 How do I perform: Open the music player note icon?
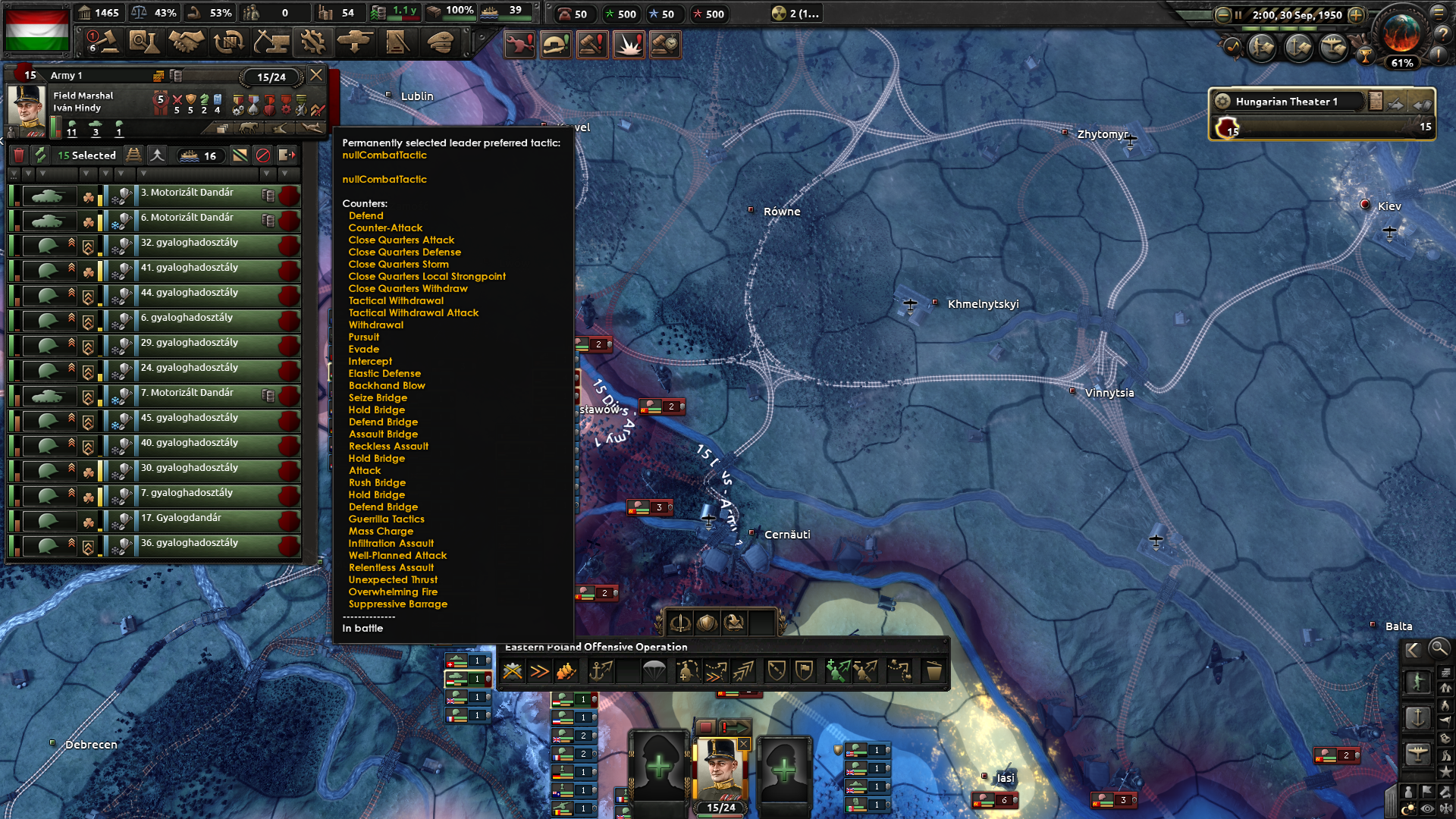1232,47
